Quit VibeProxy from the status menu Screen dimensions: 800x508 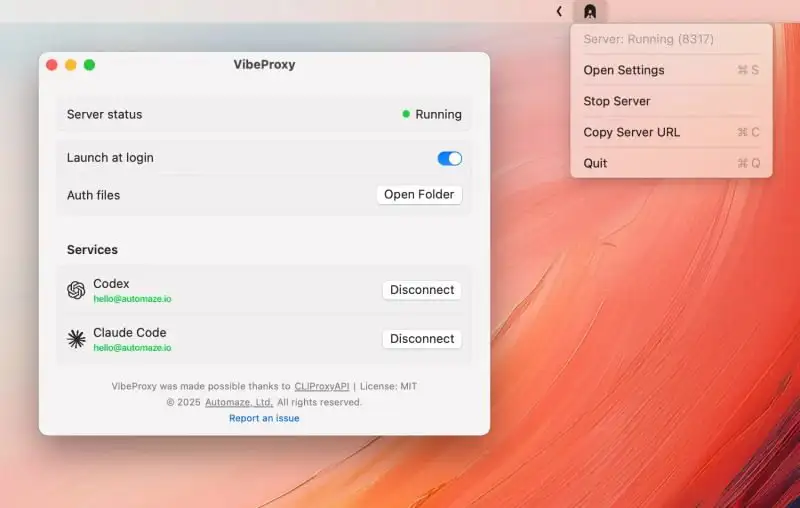click(x=595, y=163)
